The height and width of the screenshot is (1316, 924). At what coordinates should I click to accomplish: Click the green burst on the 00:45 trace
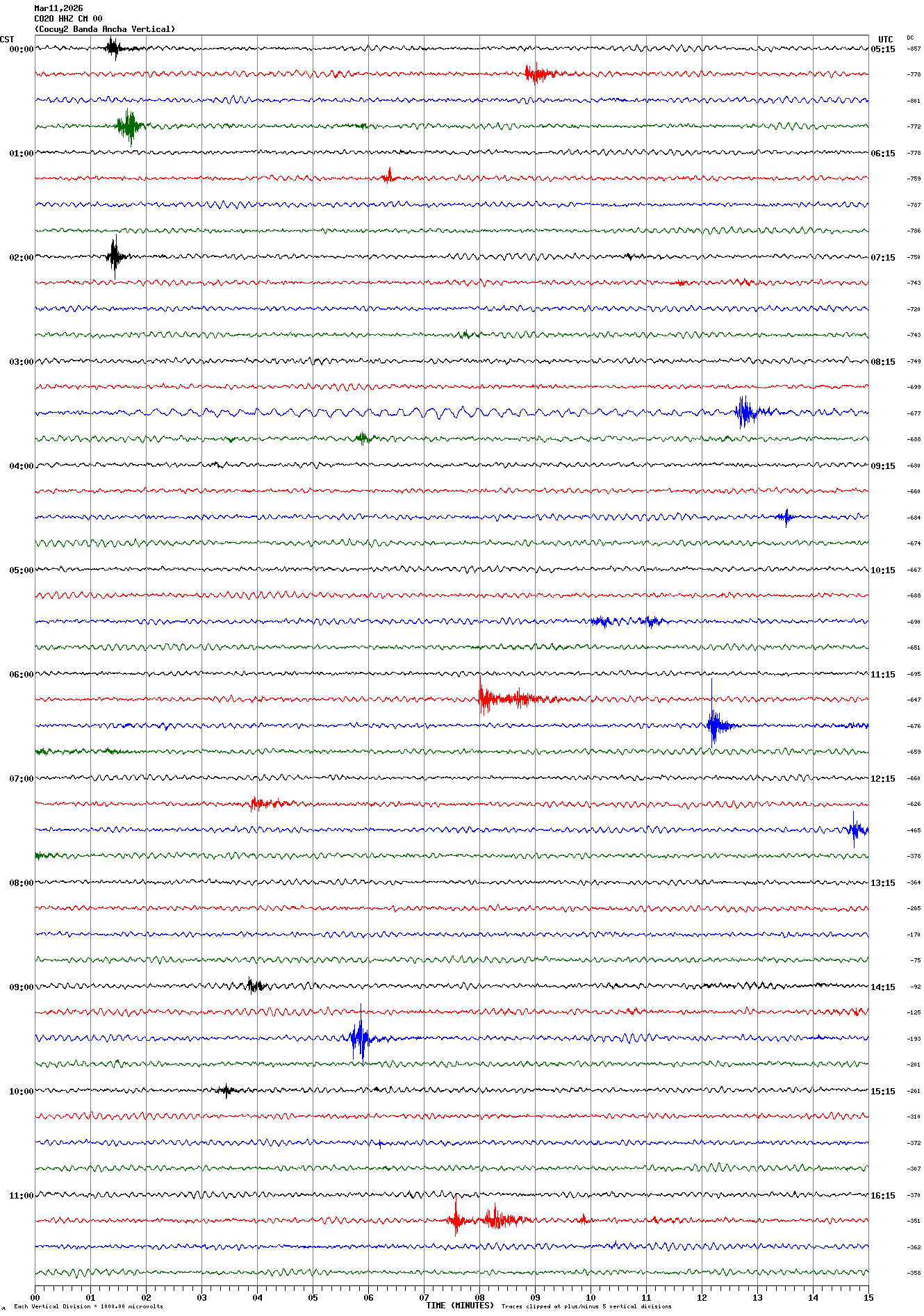click(x=129, y=126)
